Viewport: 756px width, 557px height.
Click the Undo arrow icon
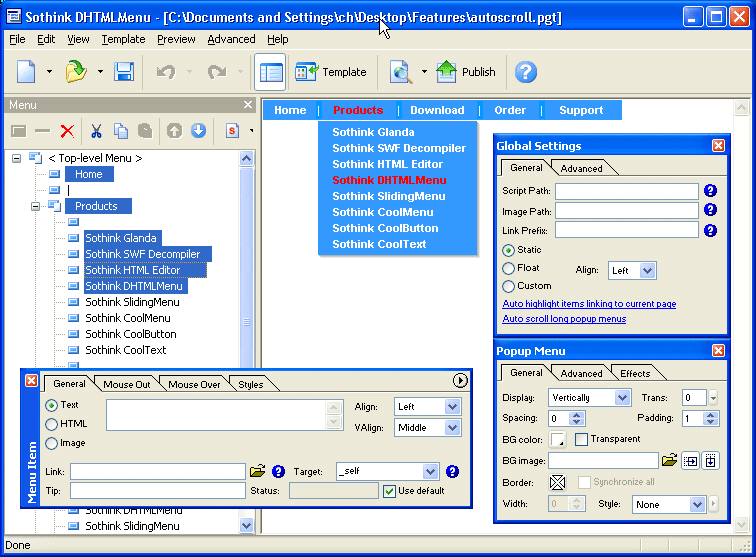tap(166, 72)
